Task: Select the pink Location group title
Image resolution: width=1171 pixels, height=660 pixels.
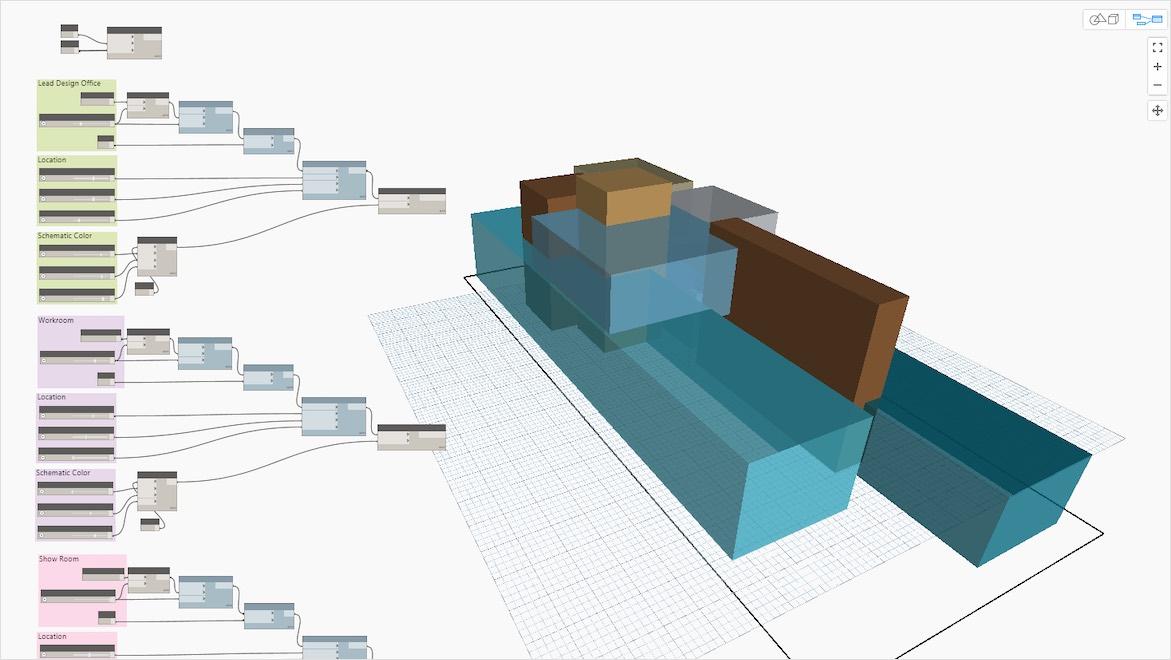Action: tap(52, 636)
